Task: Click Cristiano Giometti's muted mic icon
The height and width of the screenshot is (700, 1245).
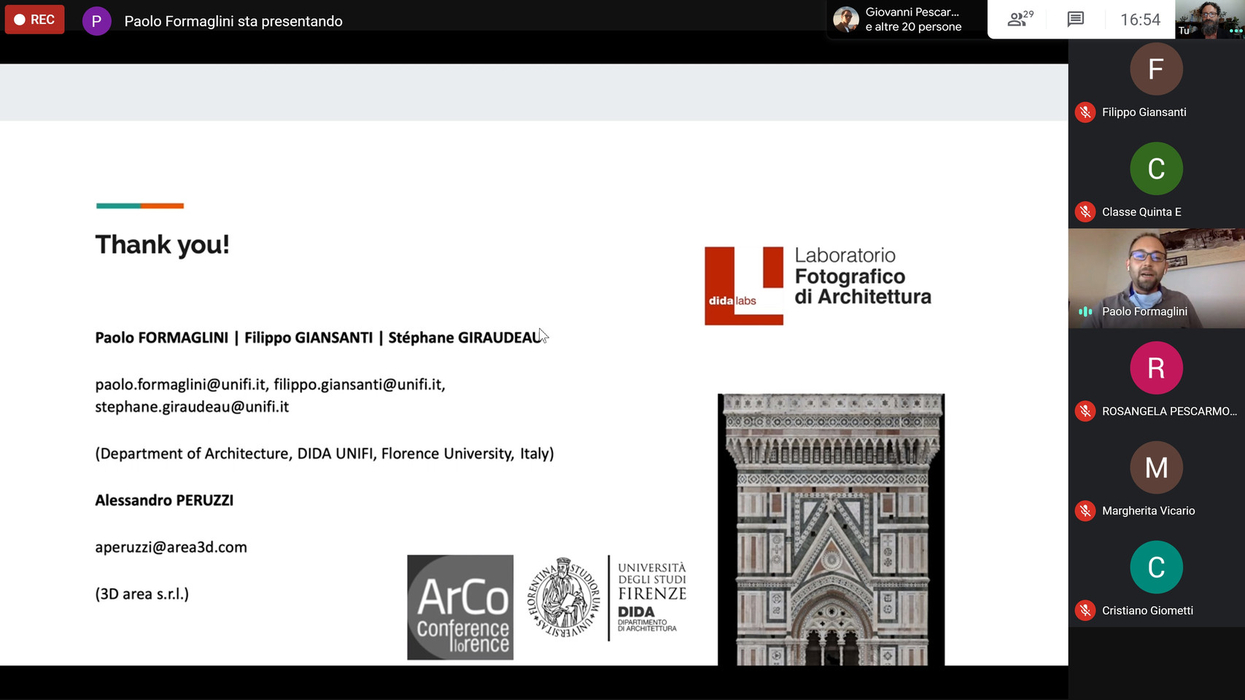Action: [1085, 610]
